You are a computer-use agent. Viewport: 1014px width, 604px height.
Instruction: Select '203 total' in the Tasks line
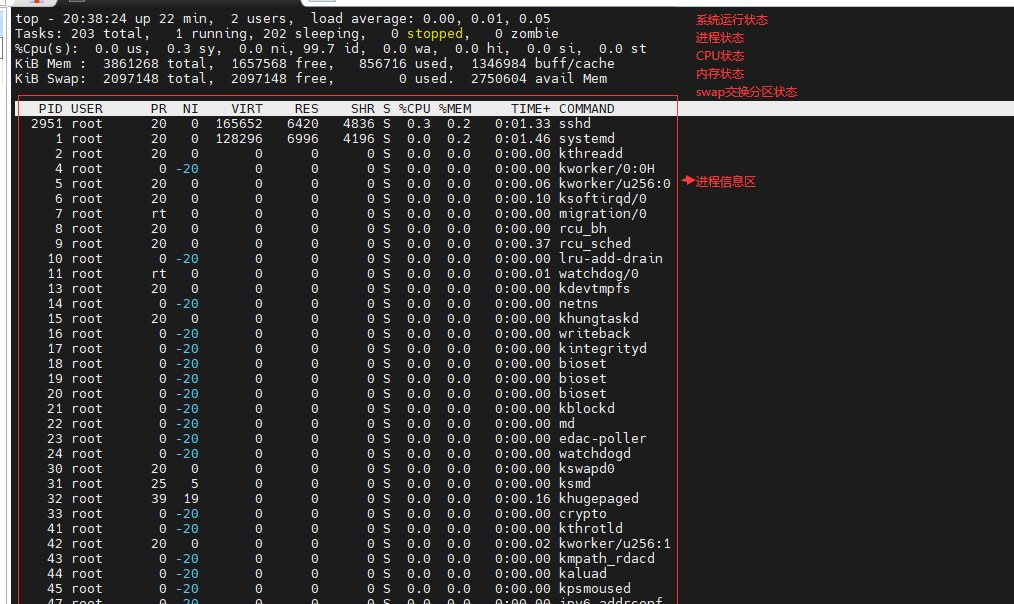107,34
